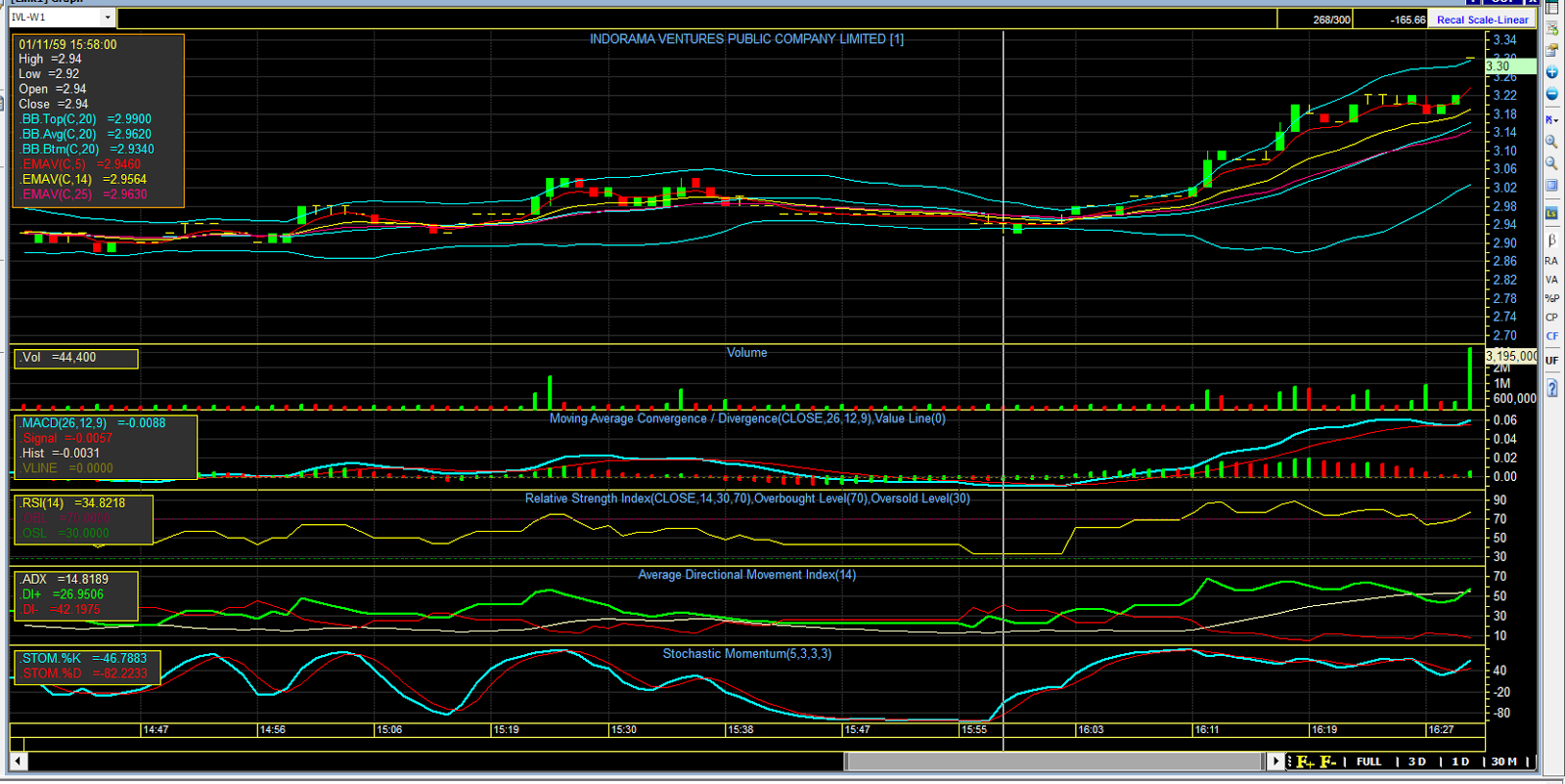This screenshot has width=1565, height=784.
Task: Click the 15:55 time axis label
Action: click(x=973, y=730)
